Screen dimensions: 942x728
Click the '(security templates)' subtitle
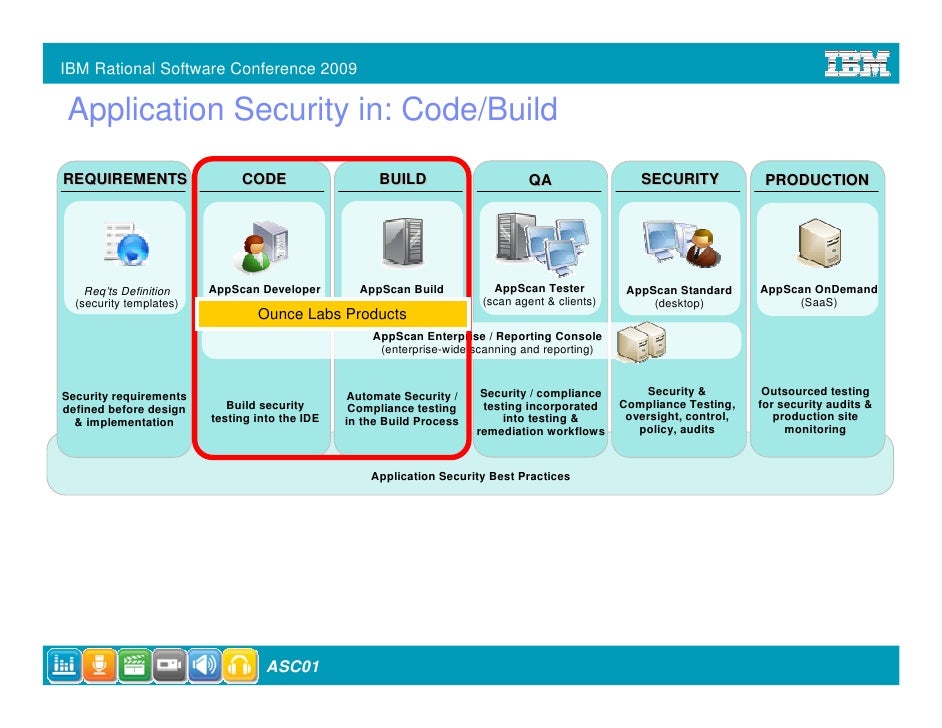(127, 304)
